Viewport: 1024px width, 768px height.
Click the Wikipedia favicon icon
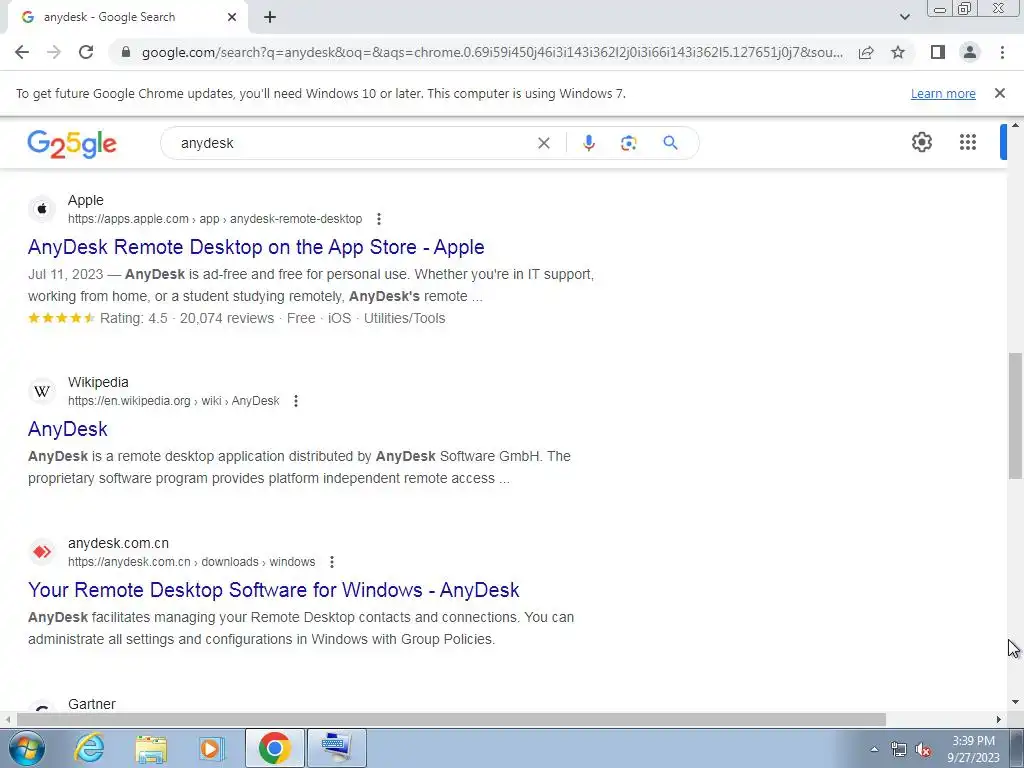coord(42,391)
